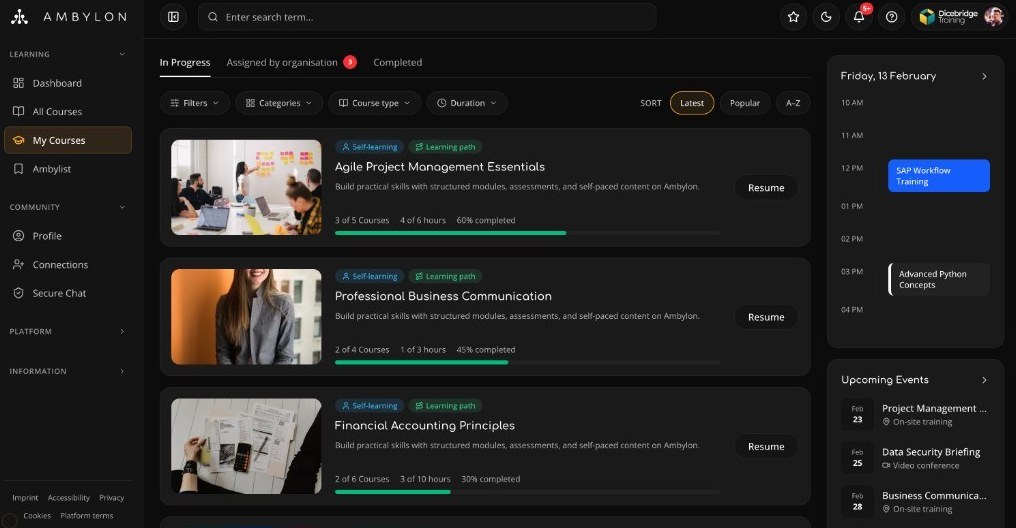
Task: Open the Business Communica... event on Feb 28
Action: pyautogui.click(x=915, y=501)
